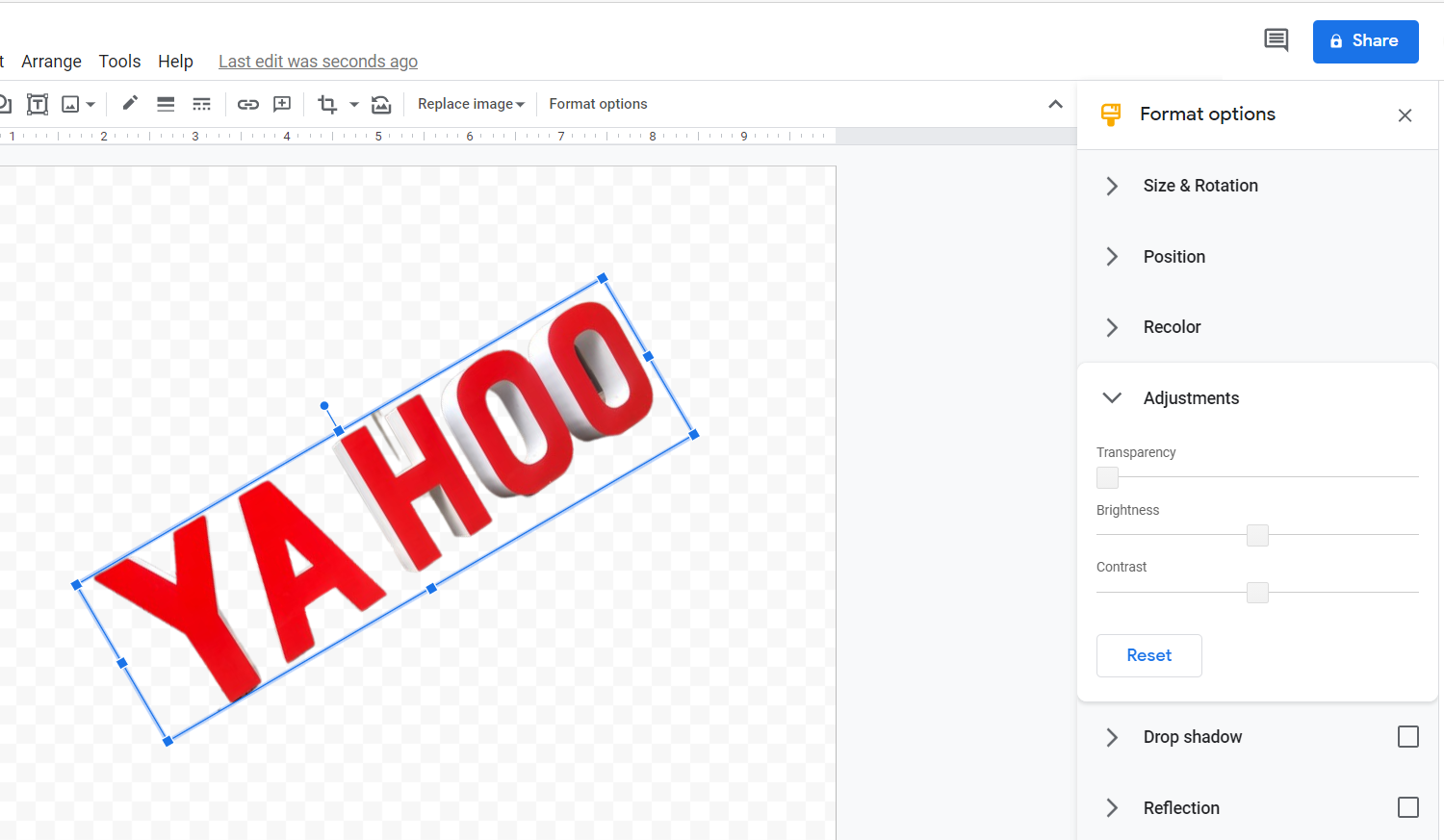The height and width of the screenshot is (840, 1444).
Task: Select the crop image tool
Action: point(327,104)
